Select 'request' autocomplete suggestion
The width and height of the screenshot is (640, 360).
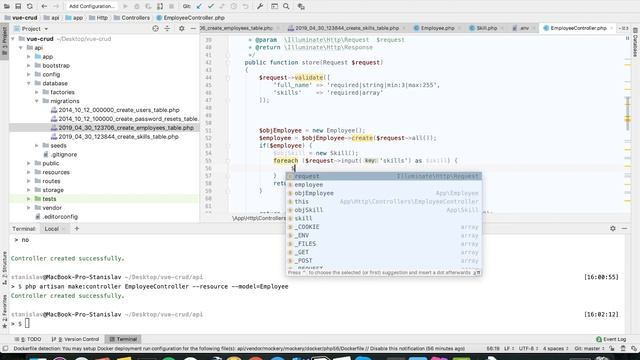pyautogui.click(x=384, y=176)
